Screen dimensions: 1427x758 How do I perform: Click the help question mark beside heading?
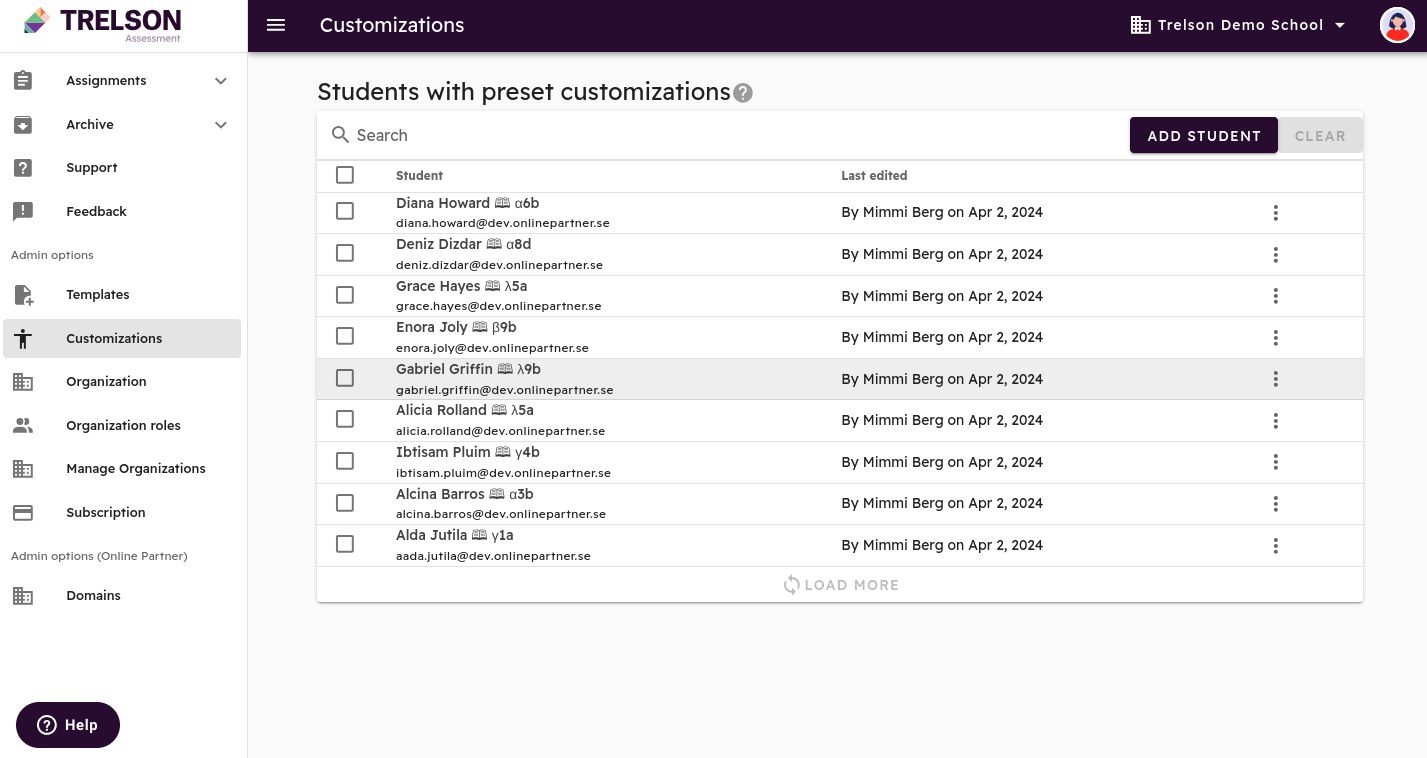point(742,93)
